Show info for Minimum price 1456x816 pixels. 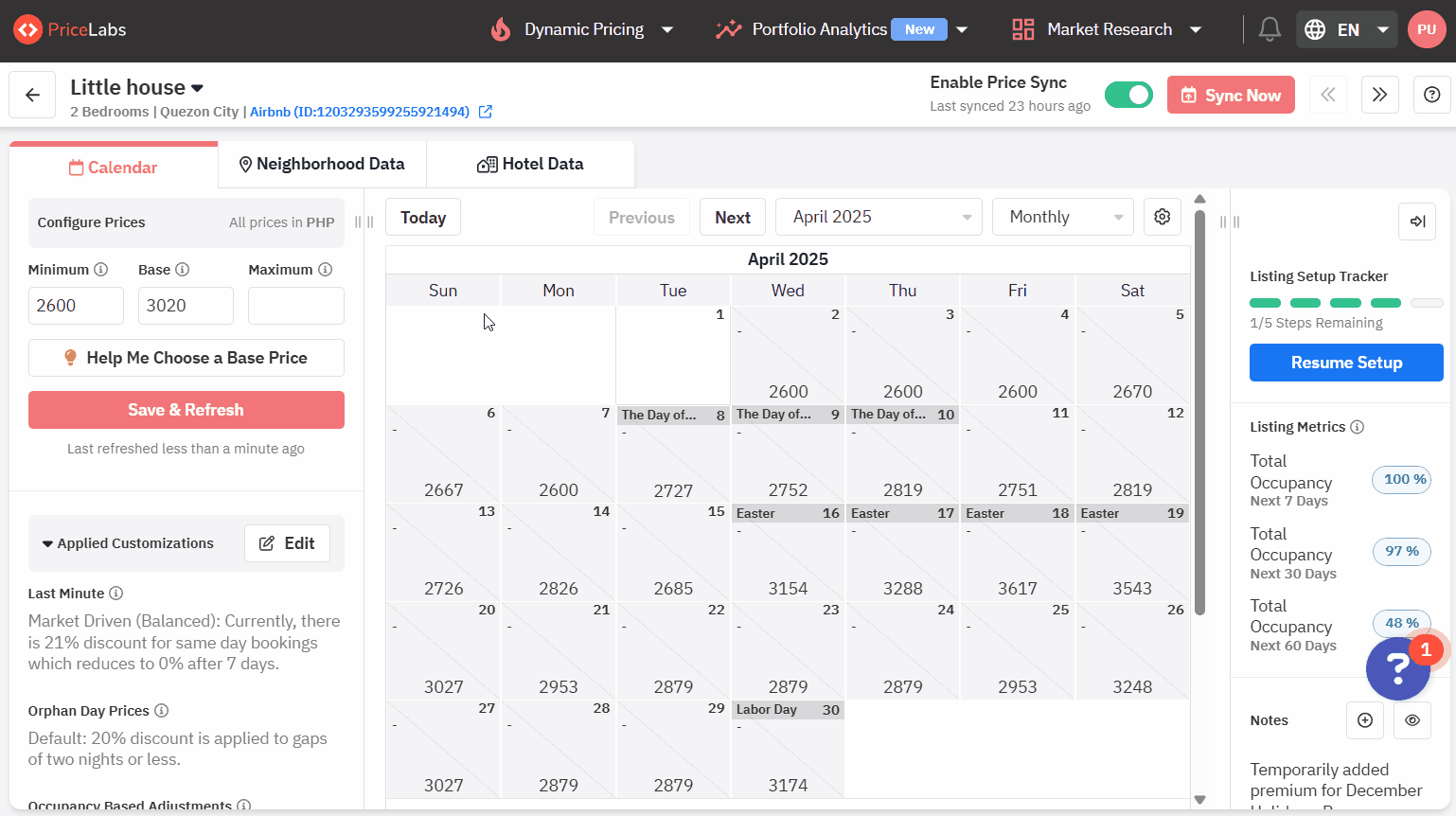[x=101, y=270]
